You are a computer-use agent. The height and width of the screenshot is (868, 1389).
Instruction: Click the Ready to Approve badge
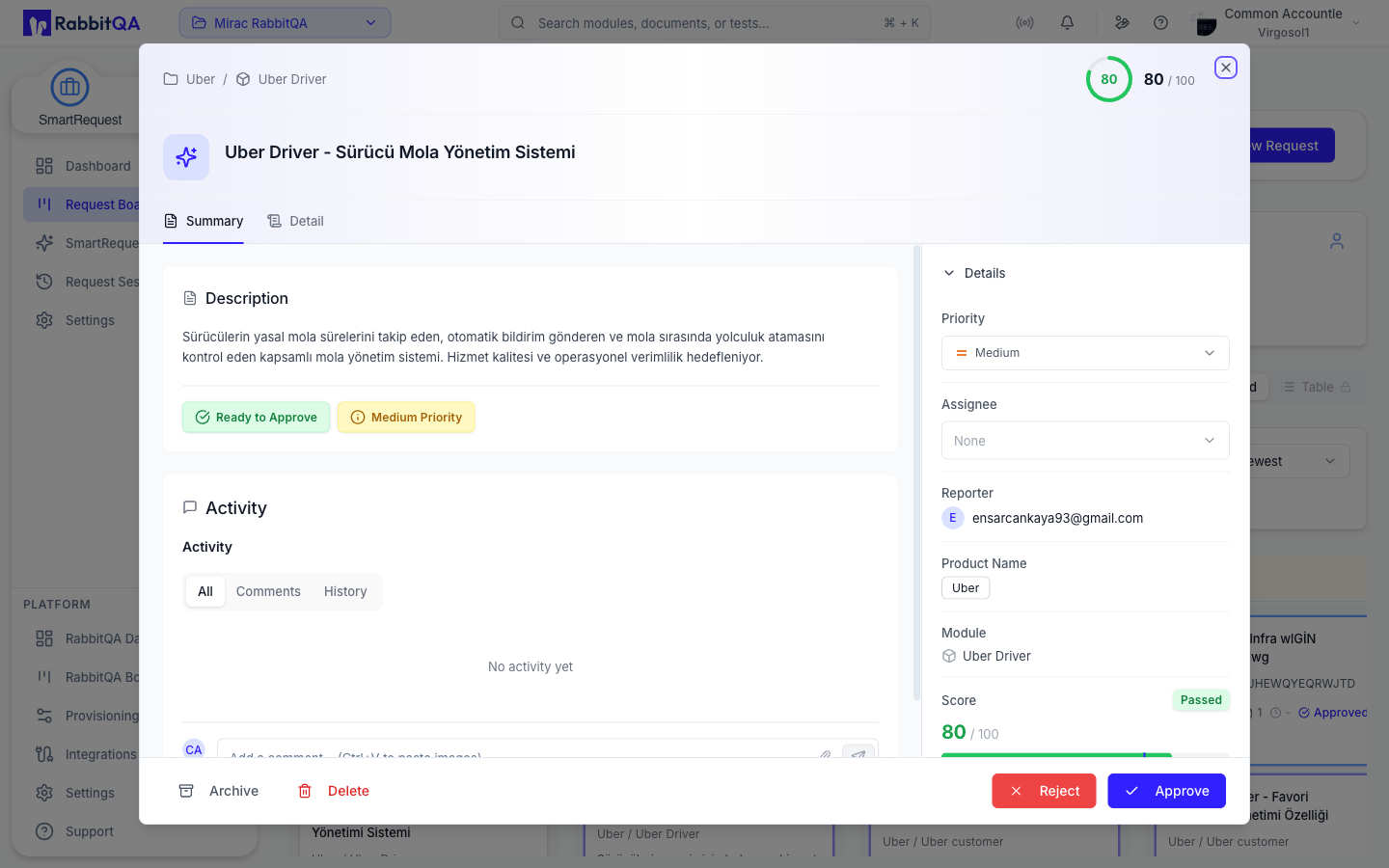[x=257, y=418]
